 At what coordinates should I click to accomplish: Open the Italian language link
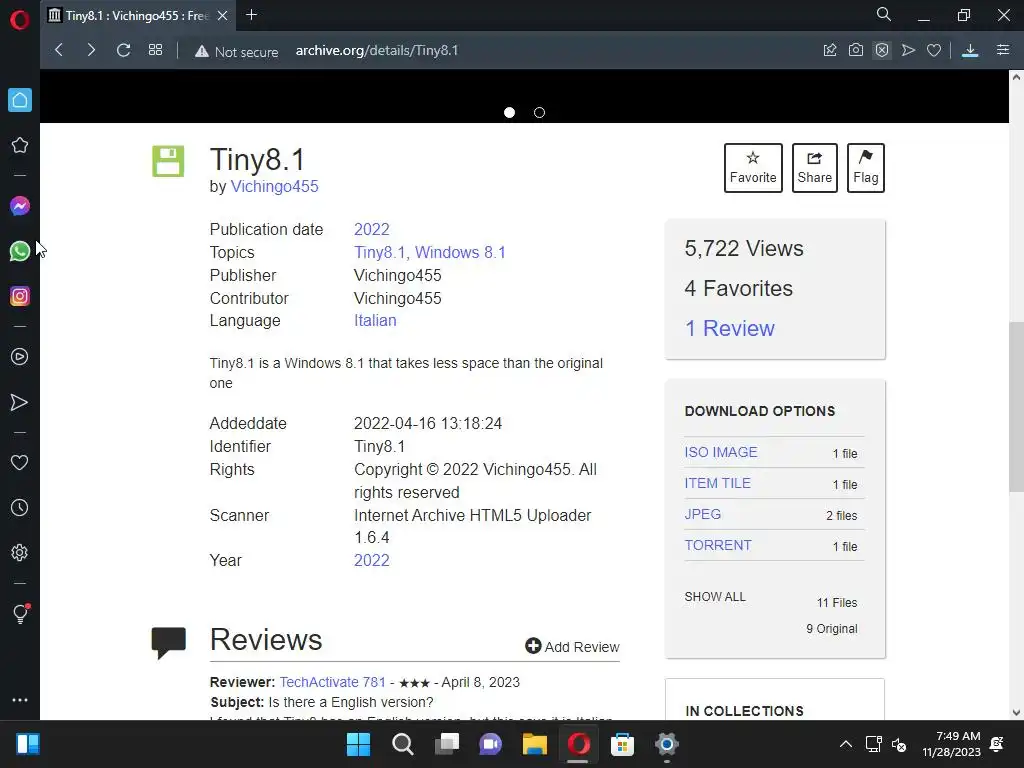pos(375,320)
